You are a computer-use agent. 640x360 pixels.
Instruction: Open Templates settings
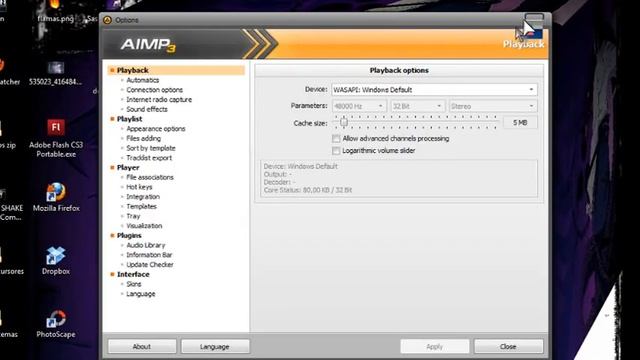click(141, 207)
